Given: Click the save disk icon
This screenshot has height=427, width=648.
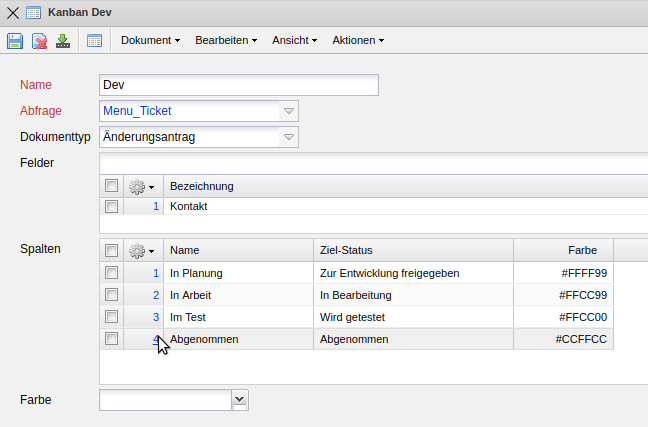Looking at the screenshot, I should 15,41.
